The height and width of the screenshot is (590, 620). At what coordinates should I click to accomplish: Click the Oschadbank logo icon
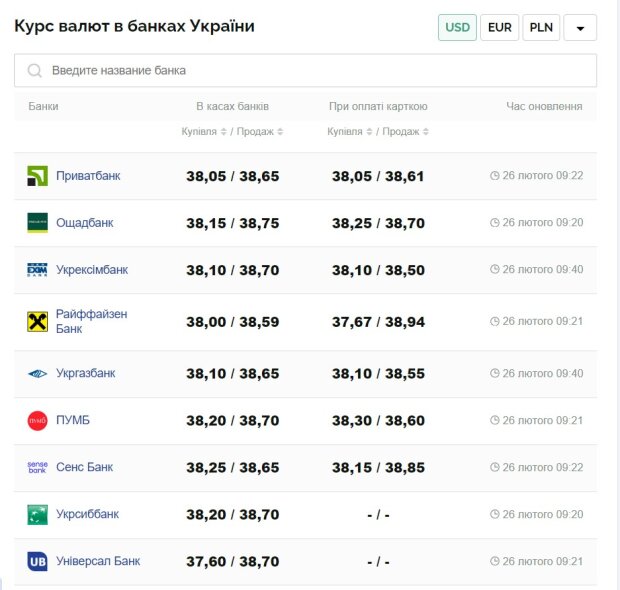37,223
